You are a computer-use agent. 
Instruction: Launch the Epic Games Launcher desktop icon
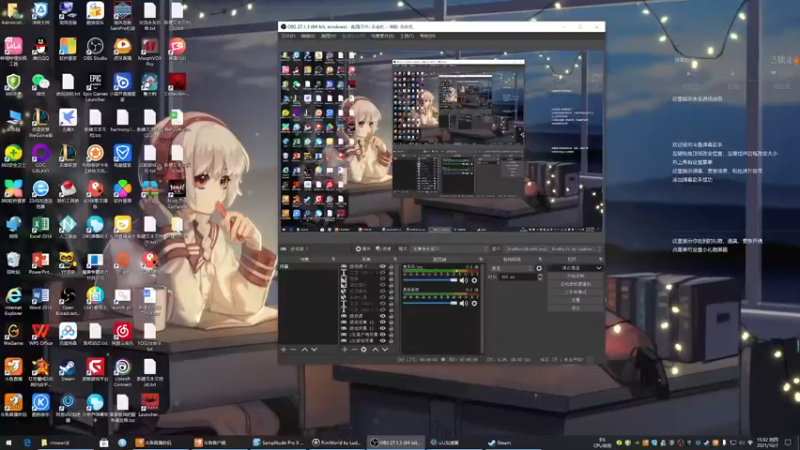tap(95, 85)
